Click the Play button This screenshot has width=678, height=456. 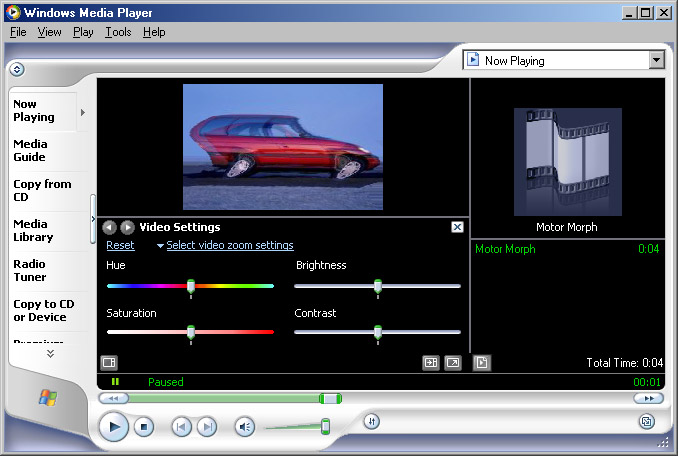[x=113, y=427]
